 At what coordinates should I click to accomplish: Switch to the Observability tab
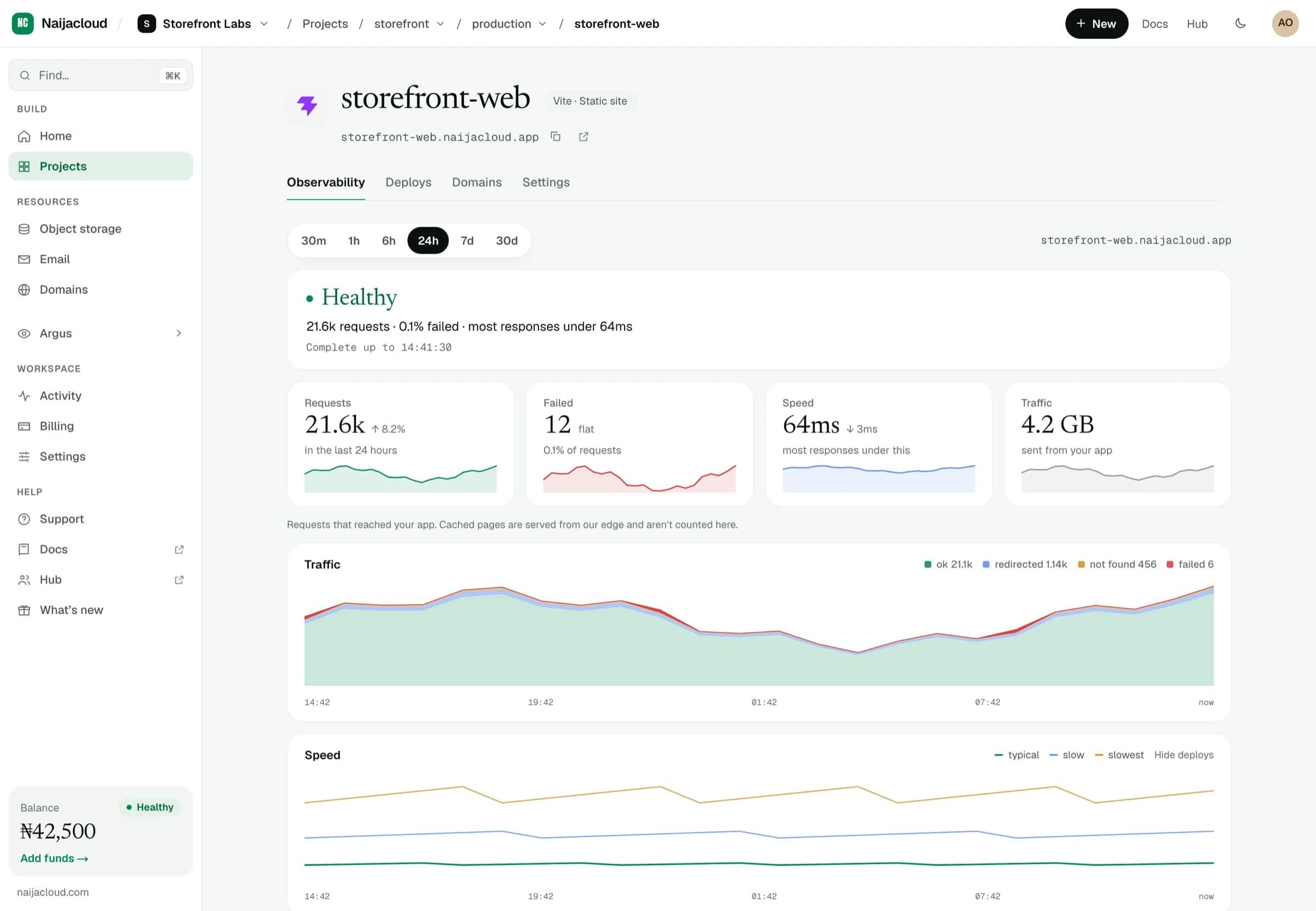(325, 182)
